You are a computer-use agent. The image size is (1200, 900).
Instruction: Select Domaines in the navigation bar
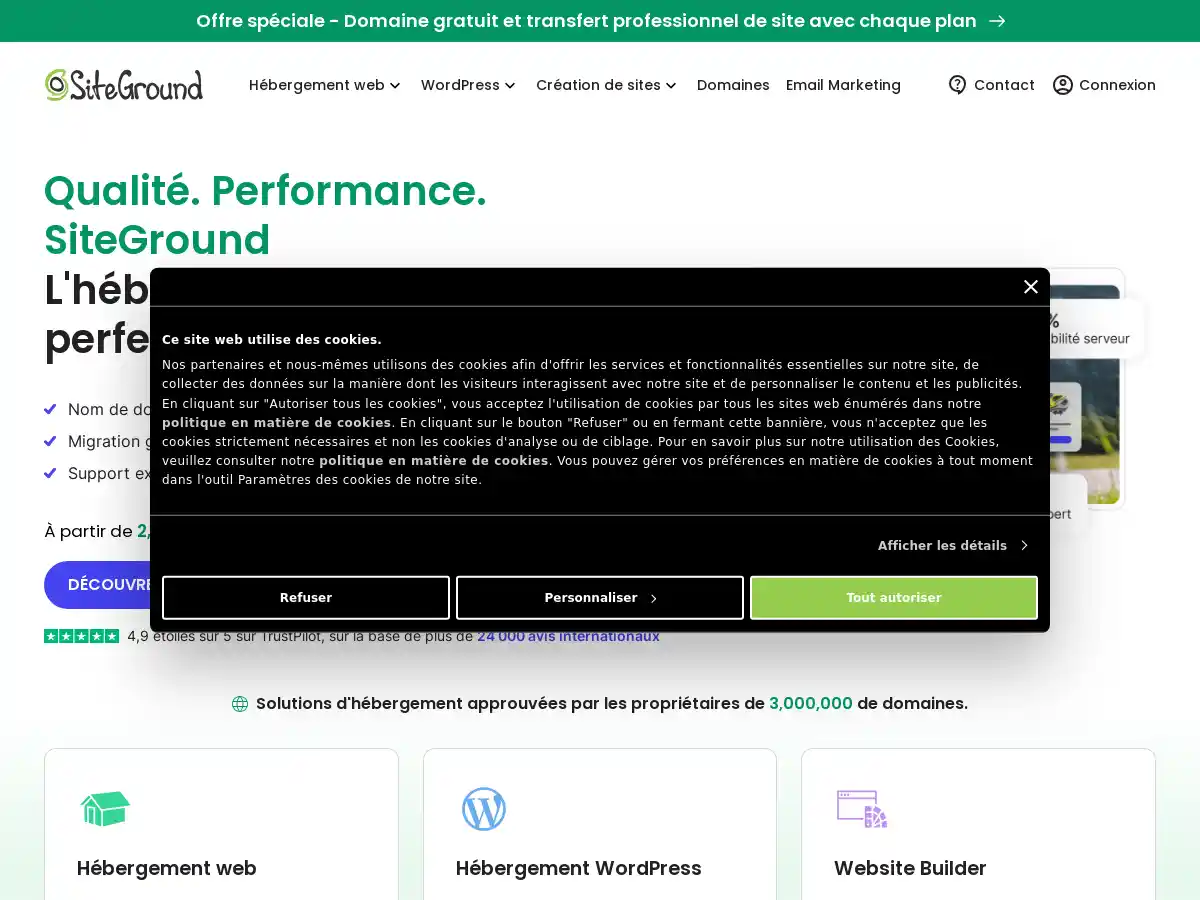tap(733, 85)
